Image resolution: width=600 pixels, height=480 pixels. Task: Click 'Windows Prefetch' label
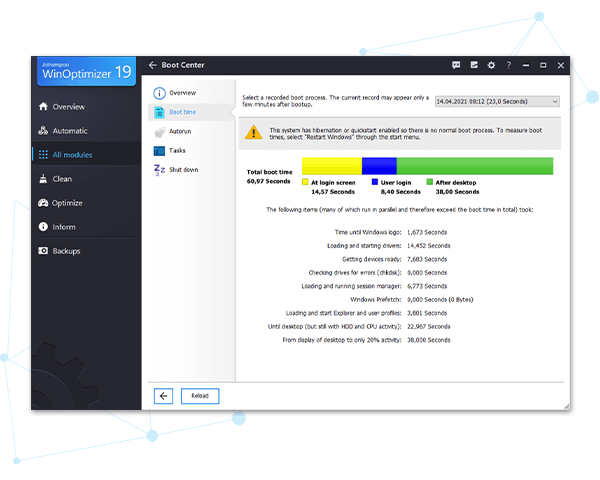tap(376, 300)
